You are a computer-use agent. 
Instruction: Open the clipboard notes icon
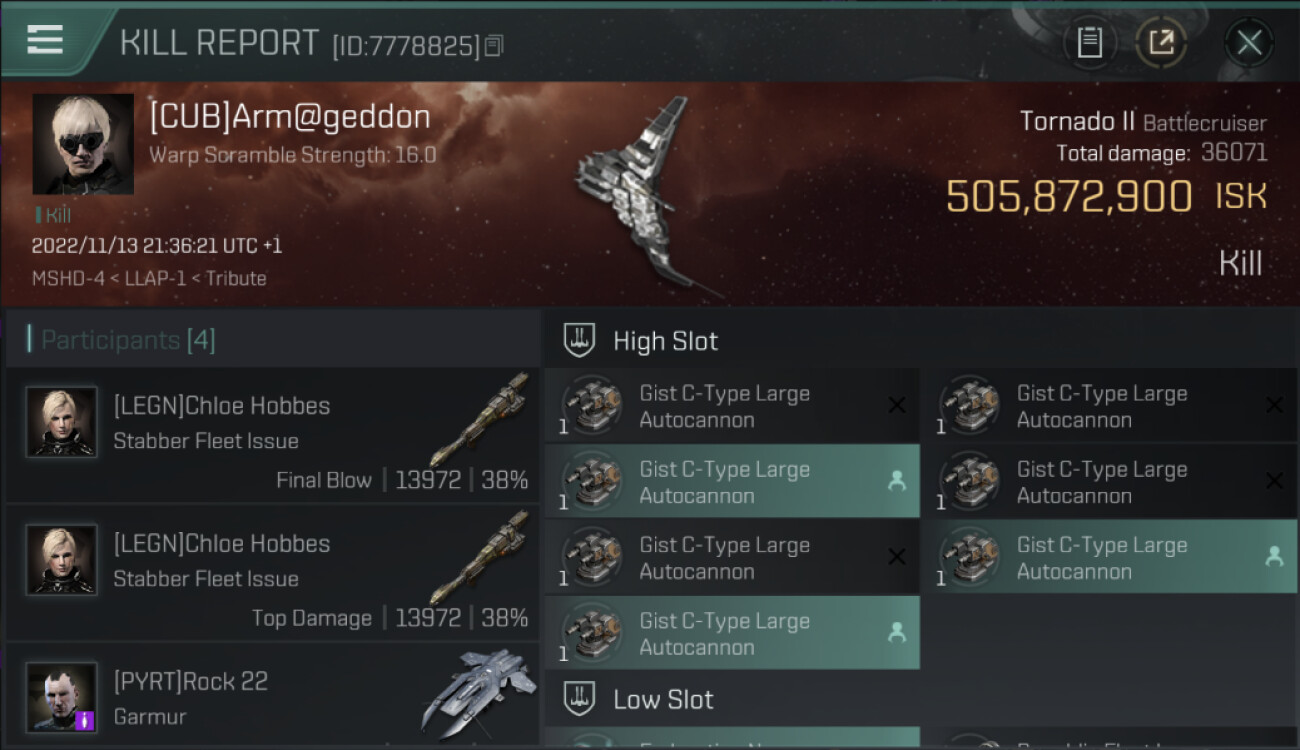click(x=1090, y=43)
